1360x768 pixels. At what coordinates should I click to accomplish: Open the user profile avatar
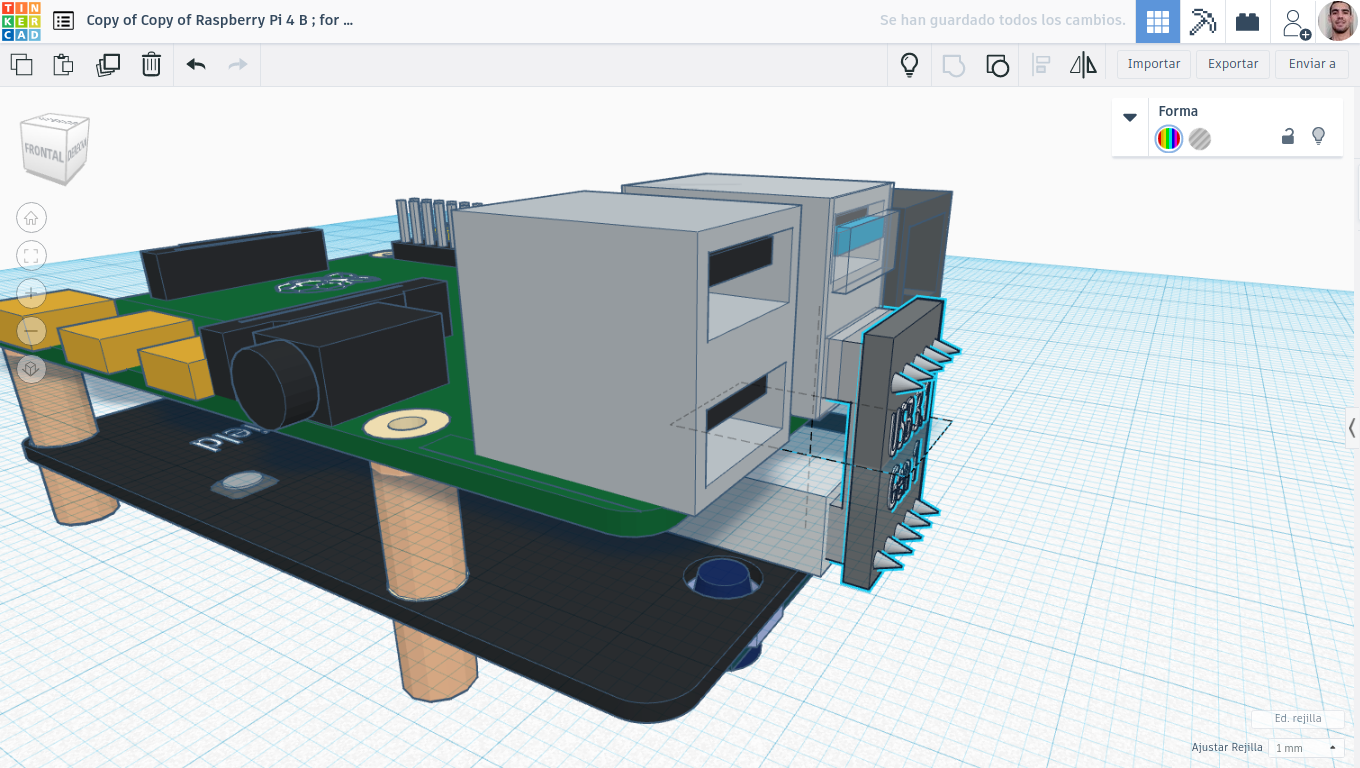(x=1337, y=21)
